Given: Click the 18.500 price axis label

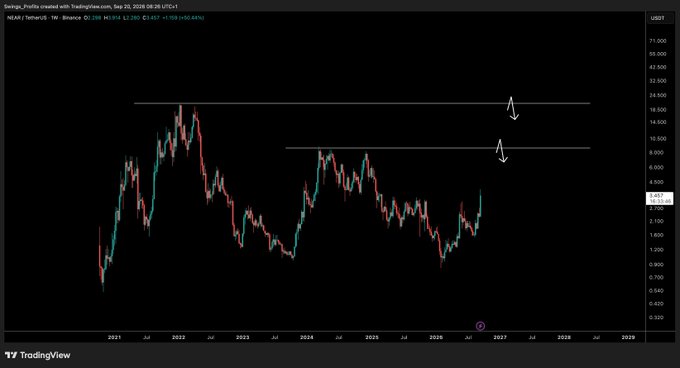Looking at the screenshot, I should tap(657, 110).
